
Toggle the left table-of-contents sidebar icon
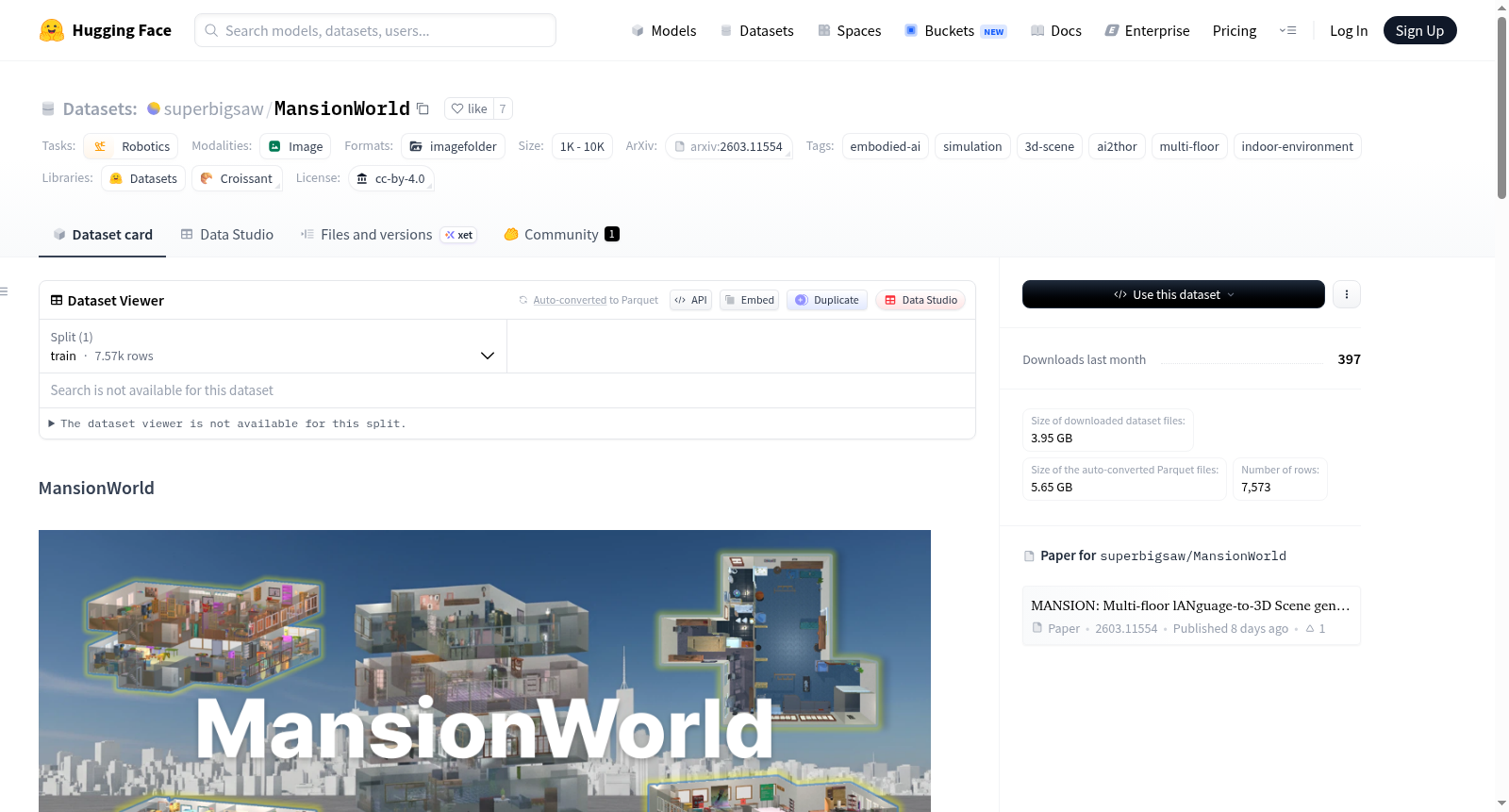[x=4, y=291]
